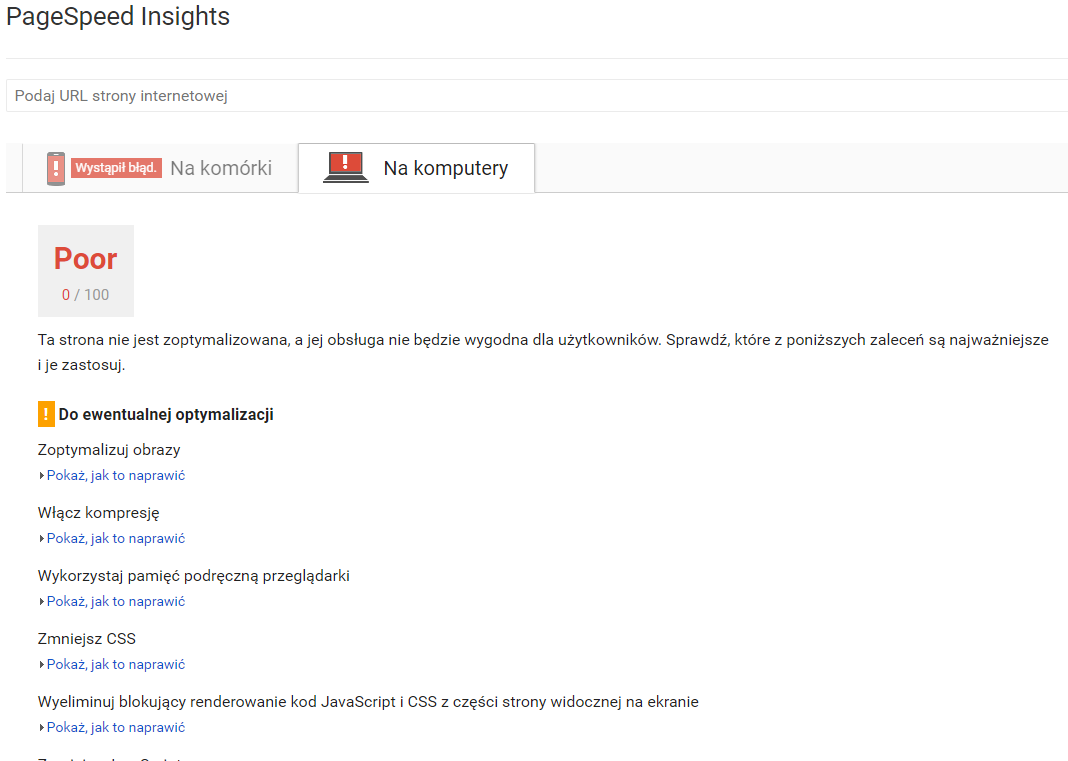The width and height of the screenshot is (1068, 761).
Task: Click the 'Do ewentualnej optymalizacji' heading
Action: tap(166, 414)
